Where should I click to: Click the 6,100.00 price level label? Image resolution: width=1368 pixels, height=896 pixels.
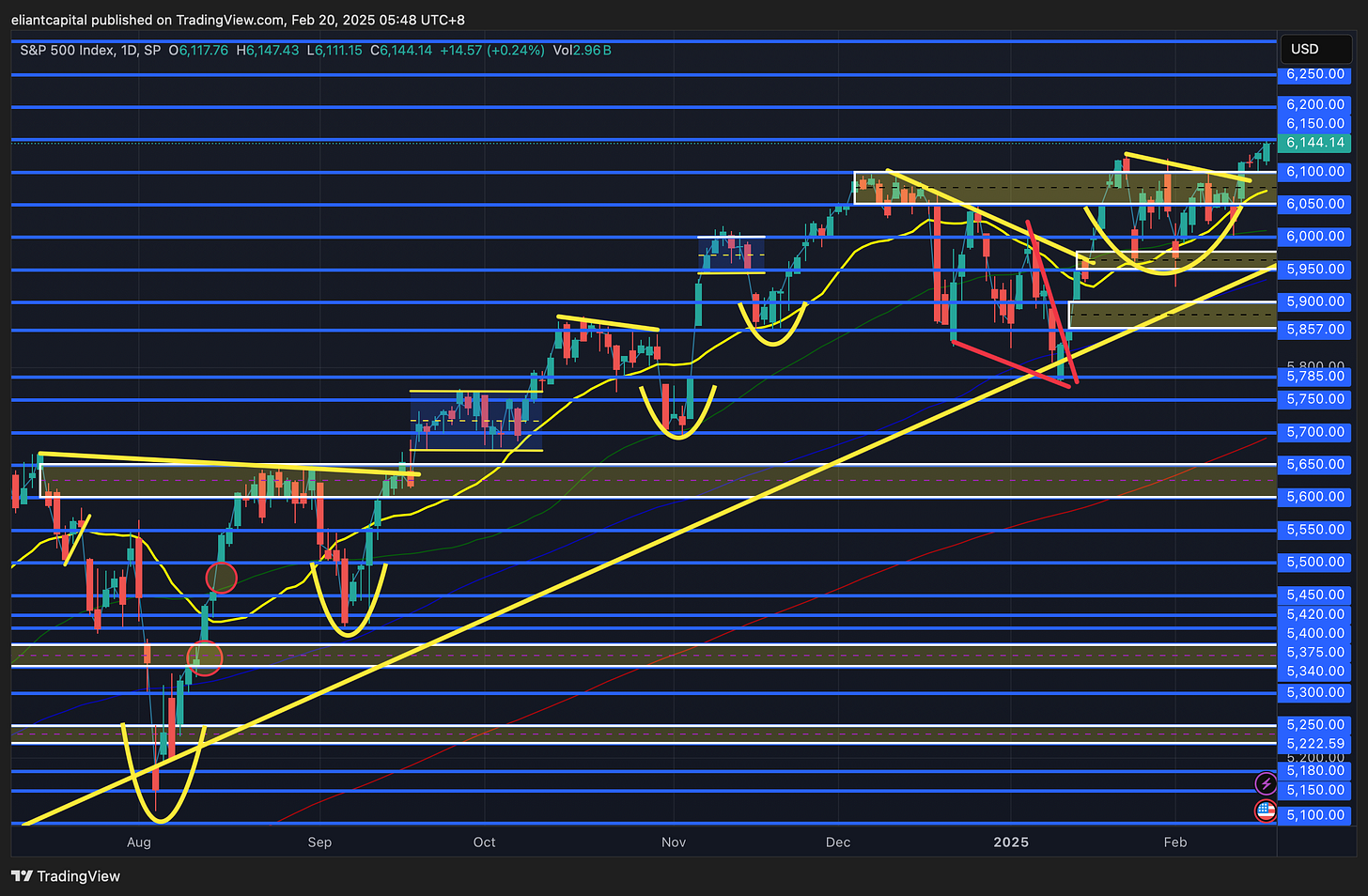pos(1315,172)
